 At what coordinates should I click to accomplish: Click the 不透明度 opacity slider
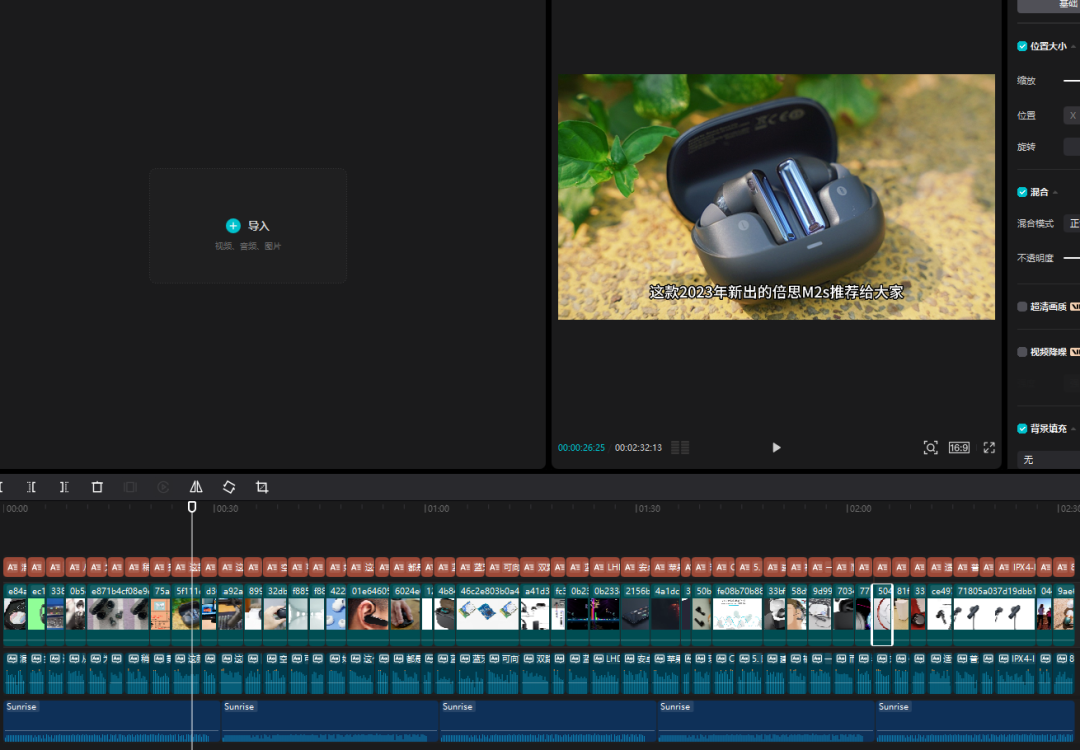point(1072,258)
